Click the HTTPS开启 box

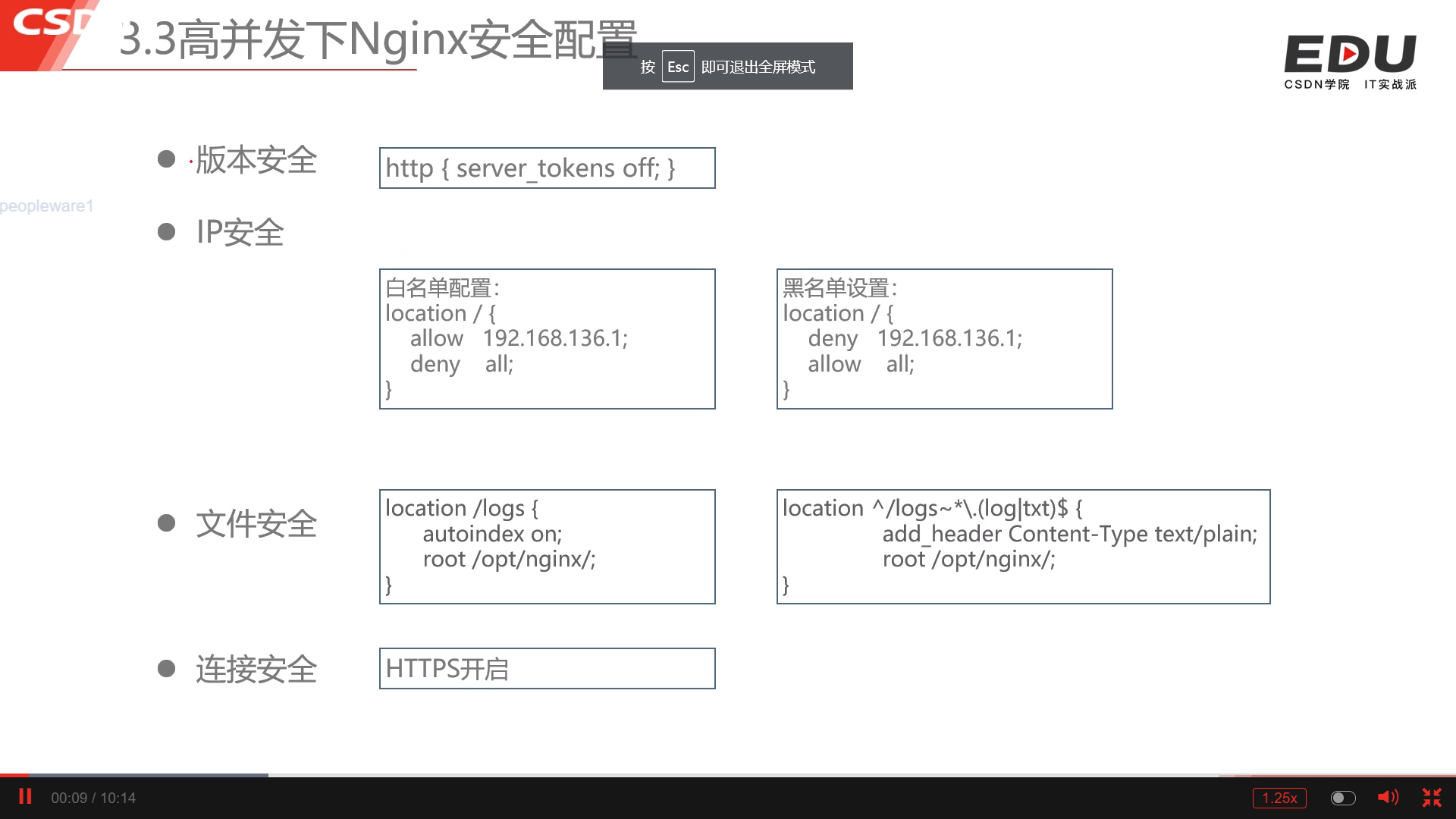(x=547, y=668)
